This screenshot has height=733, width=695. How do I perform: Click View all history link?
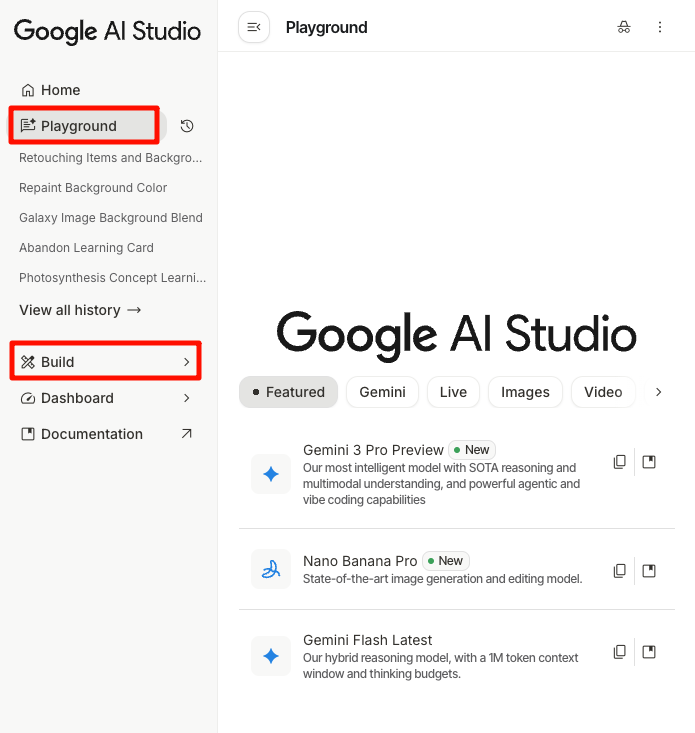(80, 310)
